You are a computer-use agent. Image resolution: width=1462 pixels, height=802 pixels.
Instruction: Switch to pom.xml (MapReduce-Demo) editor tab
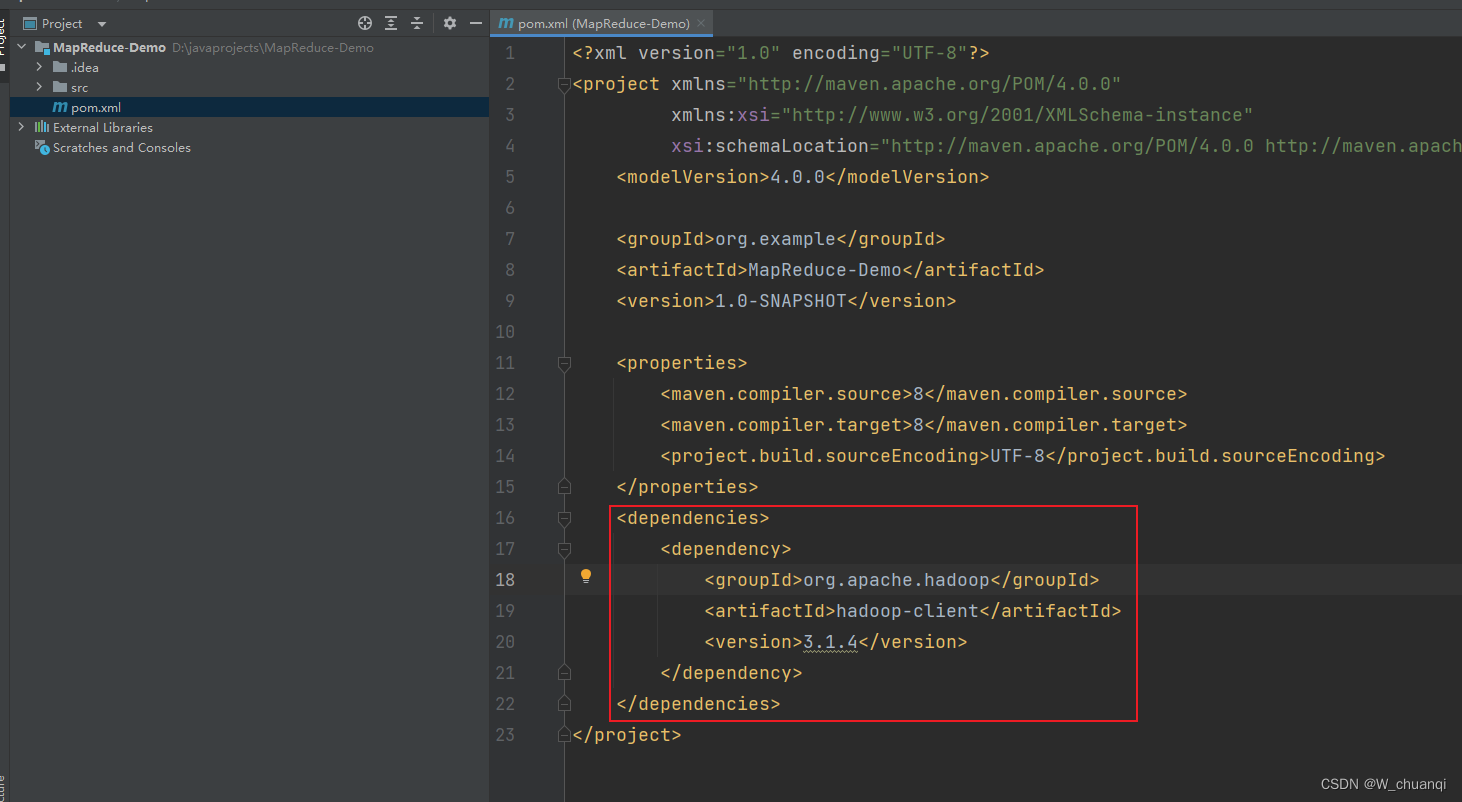[603, 23]
